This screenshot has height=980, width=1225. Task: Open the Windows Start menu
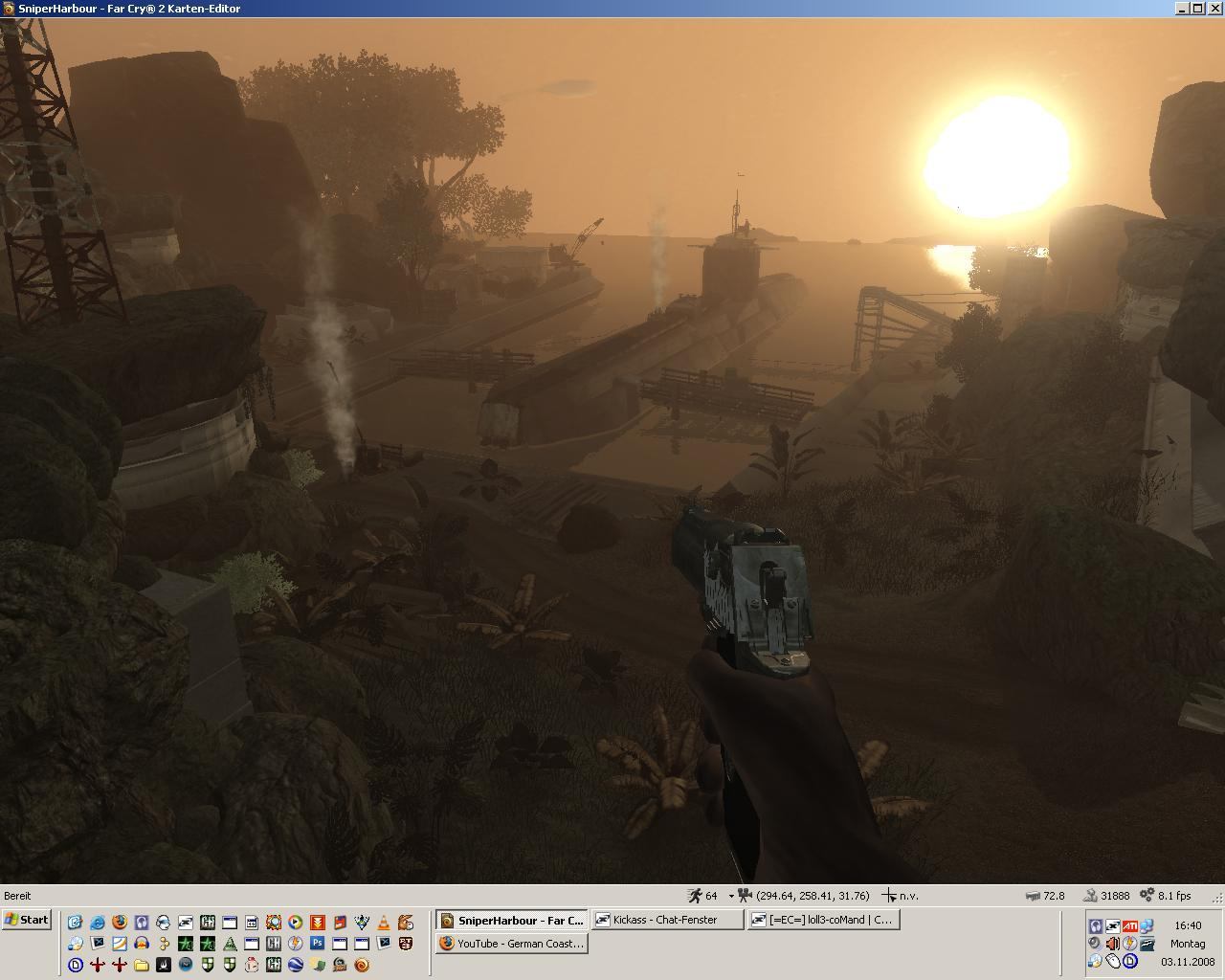click(27, 920)
